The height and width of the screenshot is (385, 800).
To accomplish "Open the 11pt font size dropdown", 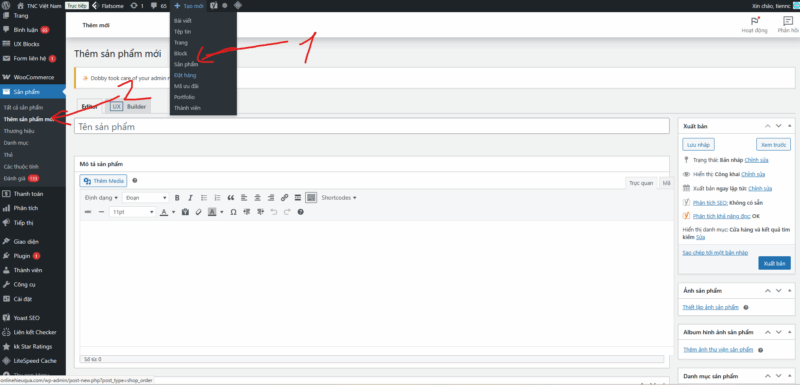I will (133, 212).
